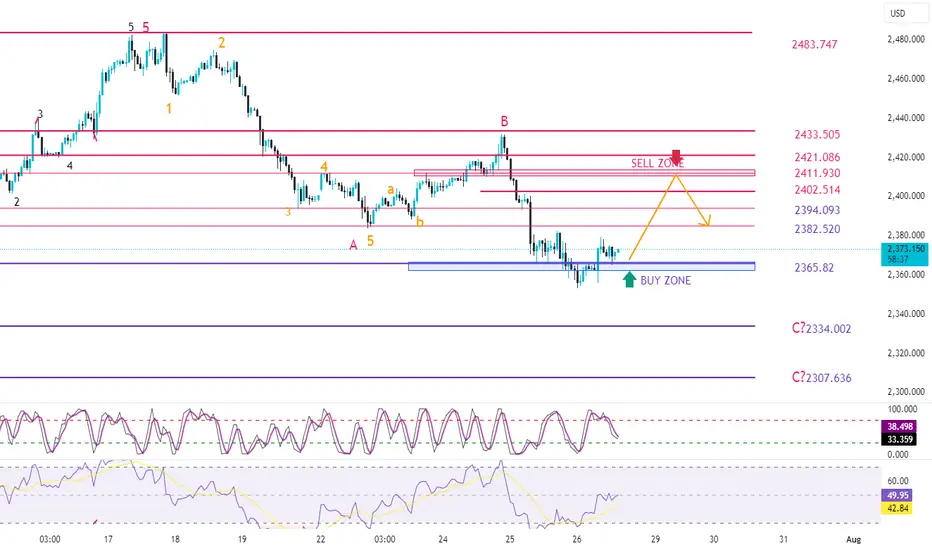Image resolution: width=932 pixels, height=550 pixels.
Task: Select the 2365.82 support level label
Action: 814,268
